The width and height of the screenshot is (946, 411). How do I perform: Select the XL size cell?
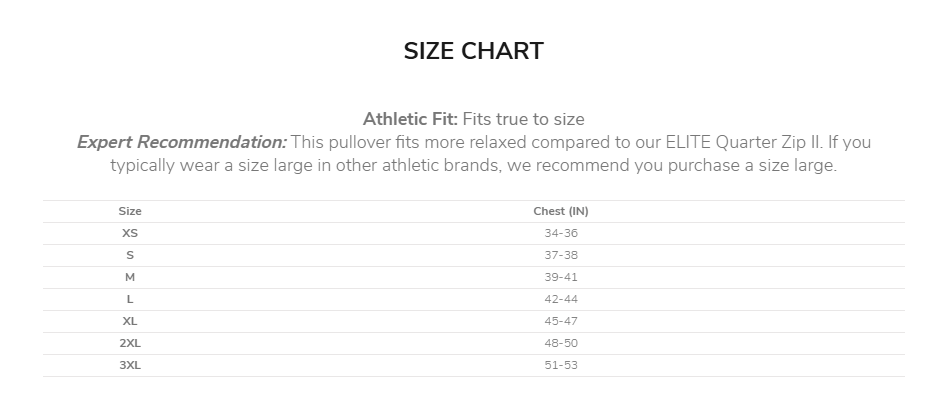[x=130, y=321]
